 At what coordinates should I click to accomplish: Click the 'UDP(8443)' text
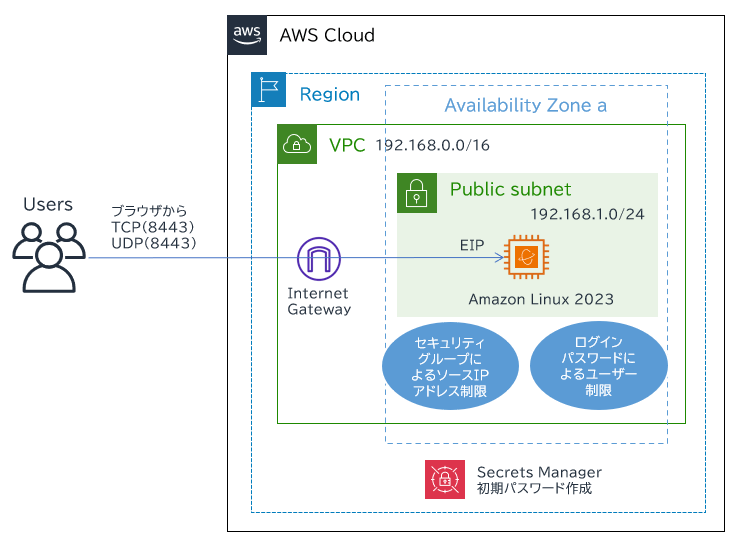click(153, 243)
